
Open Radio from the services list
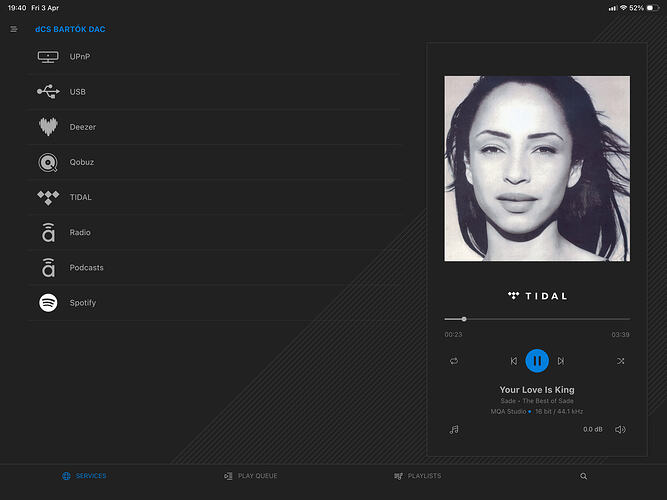pyautogui.click(x=80, y=232)
